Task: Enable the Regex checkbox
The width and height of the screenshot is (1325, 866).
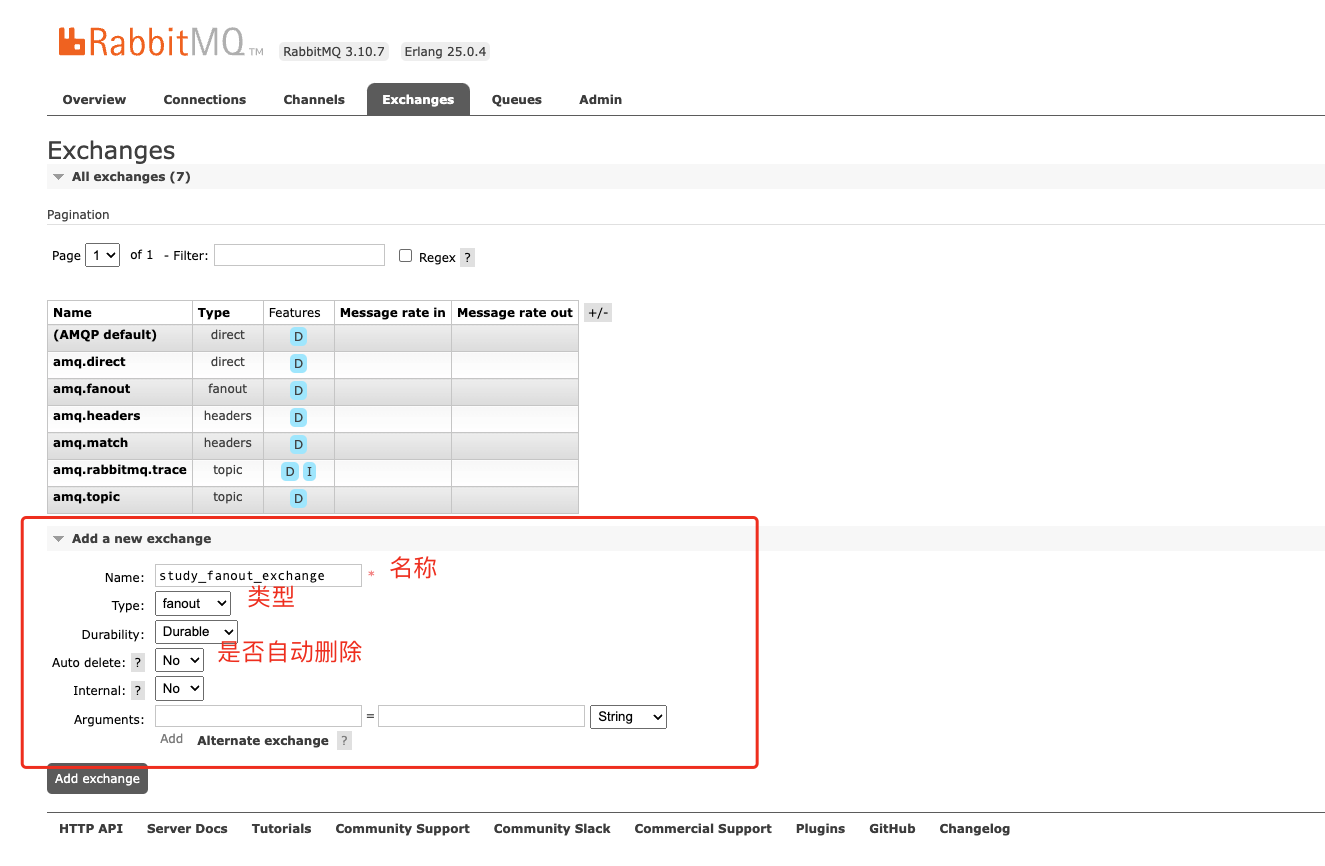Action: (405, 256)
